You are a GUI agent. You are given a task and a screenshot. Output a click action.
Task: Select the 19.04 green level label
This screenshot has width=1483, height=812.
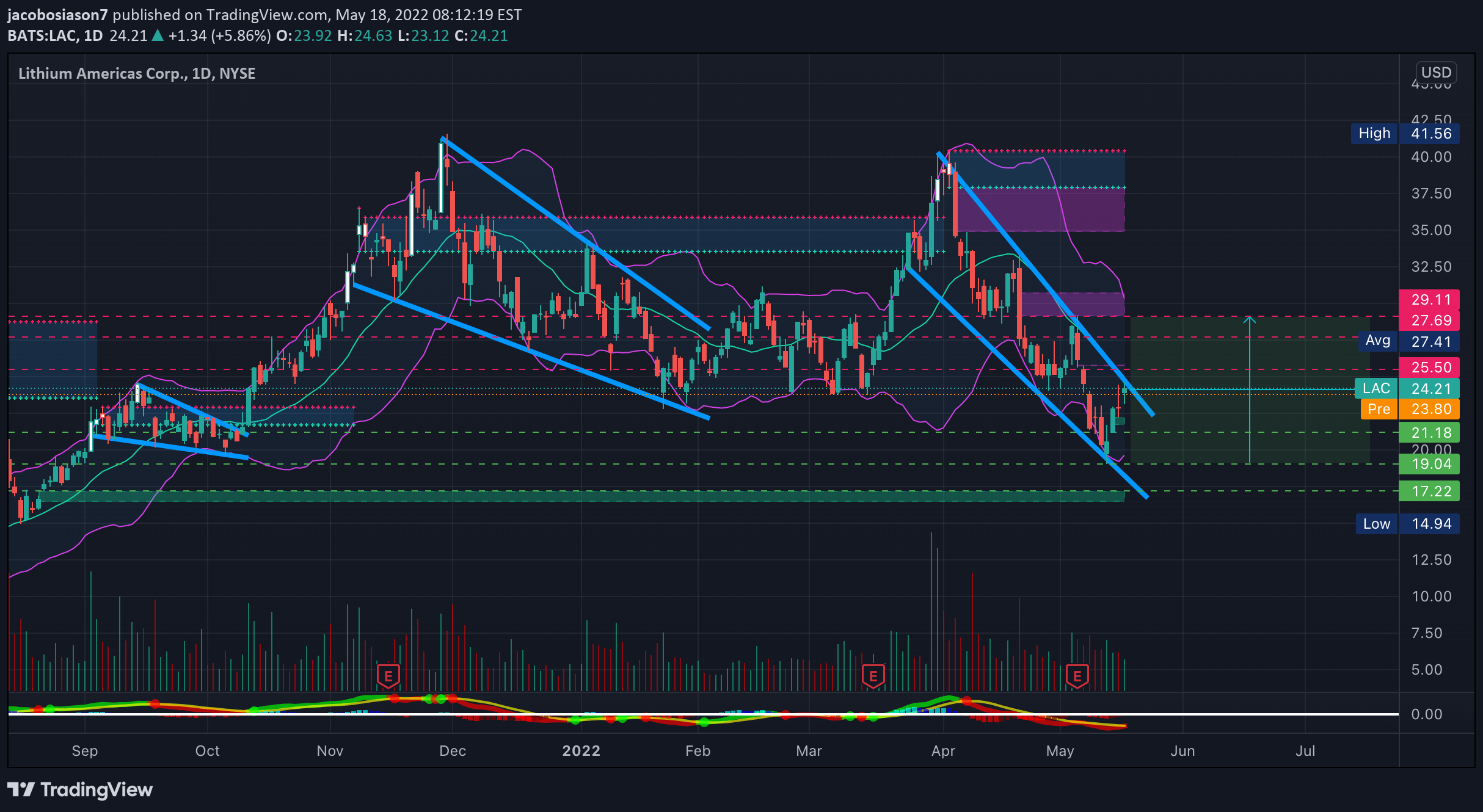[1429, 464]
